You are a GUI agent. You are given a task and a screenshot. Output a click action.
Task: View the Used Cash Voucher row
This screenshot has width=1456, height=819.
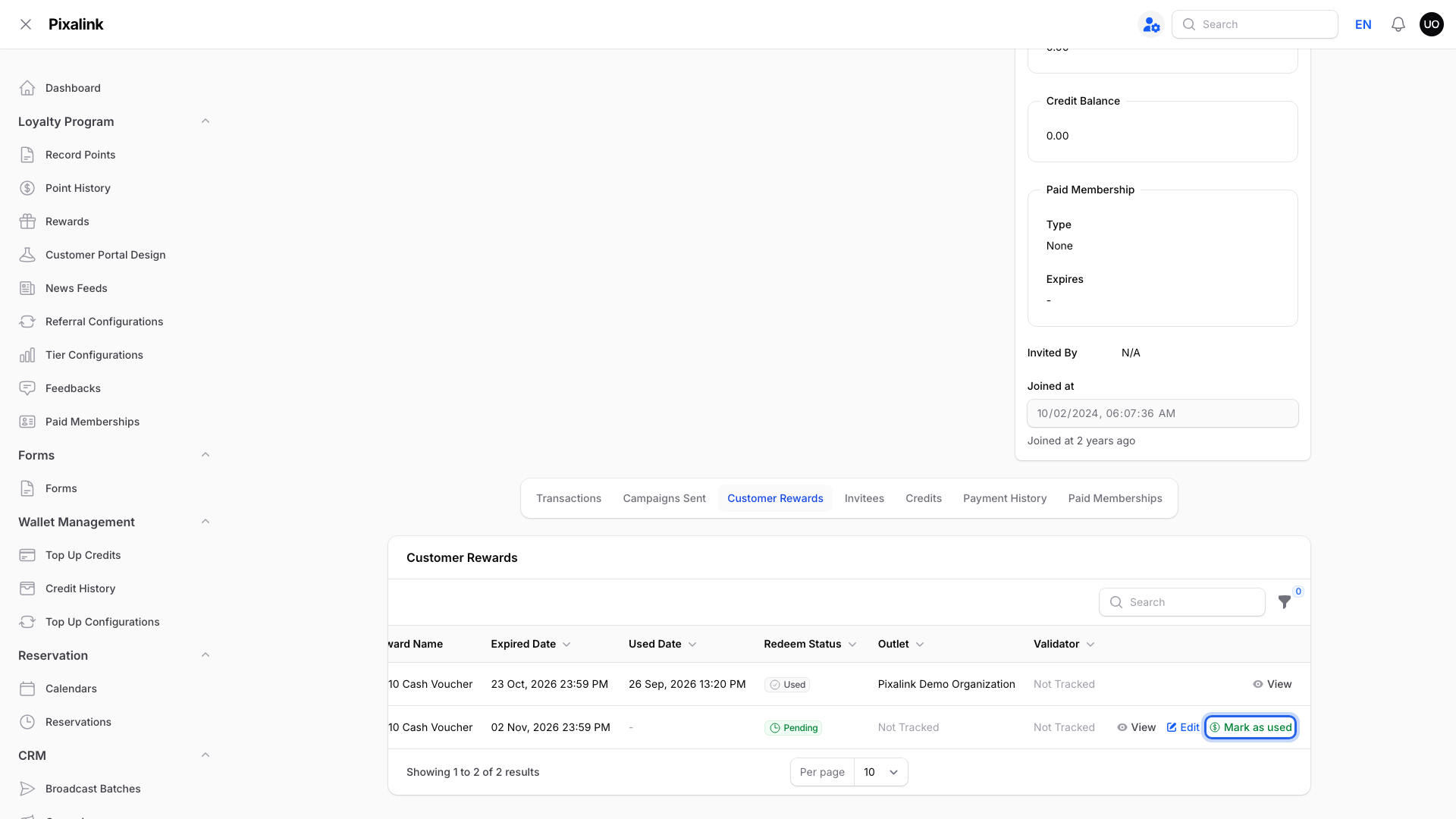tap(1272, 684)
